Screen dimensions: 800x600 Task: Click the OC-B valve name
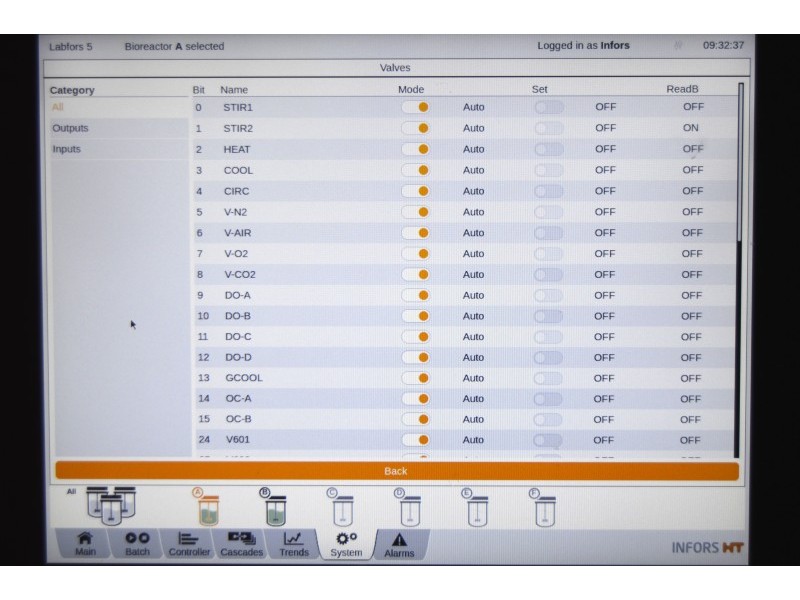coord(239,419)
